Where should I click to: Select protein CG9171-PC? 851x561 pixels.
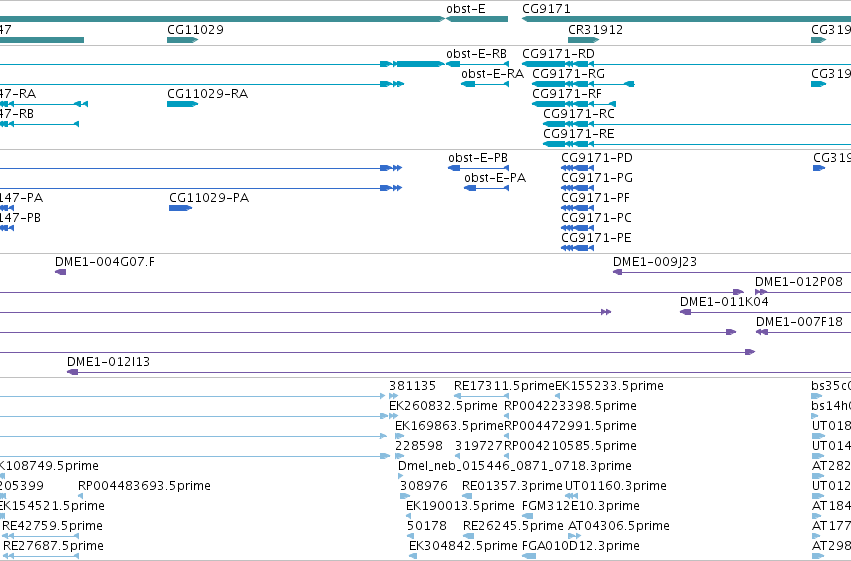pos(577,228)
